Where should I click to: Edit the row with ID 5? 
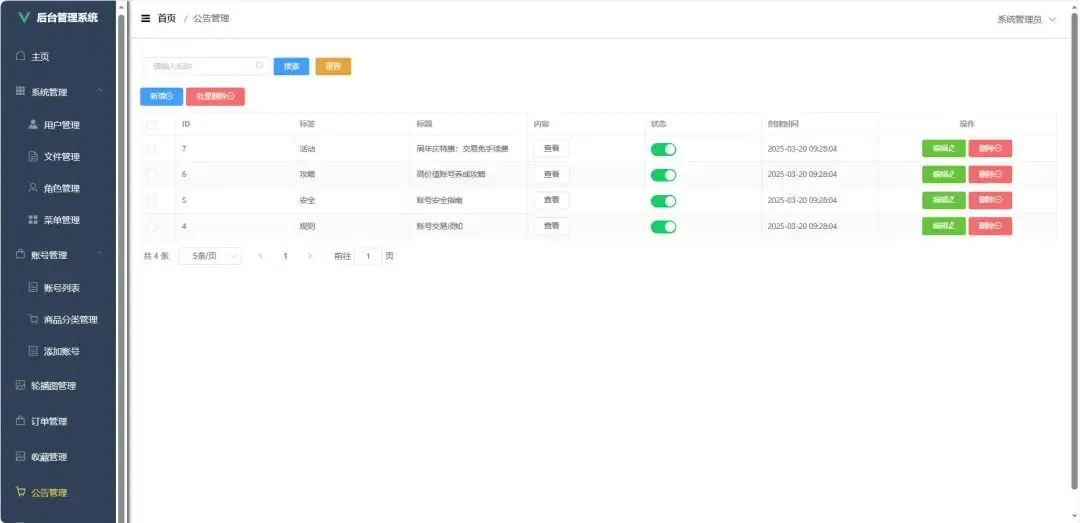pyautogui.click(x=944, y=200)
